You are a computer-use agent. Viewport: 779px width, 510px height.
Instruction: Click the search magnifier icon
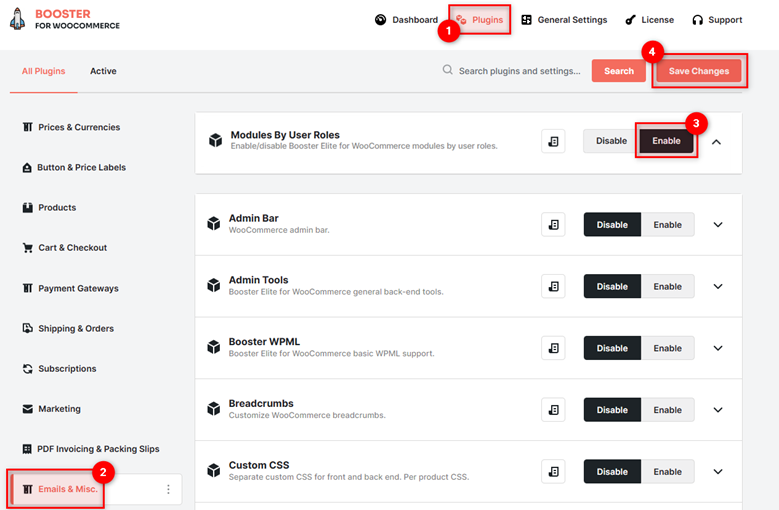point(448,70)
